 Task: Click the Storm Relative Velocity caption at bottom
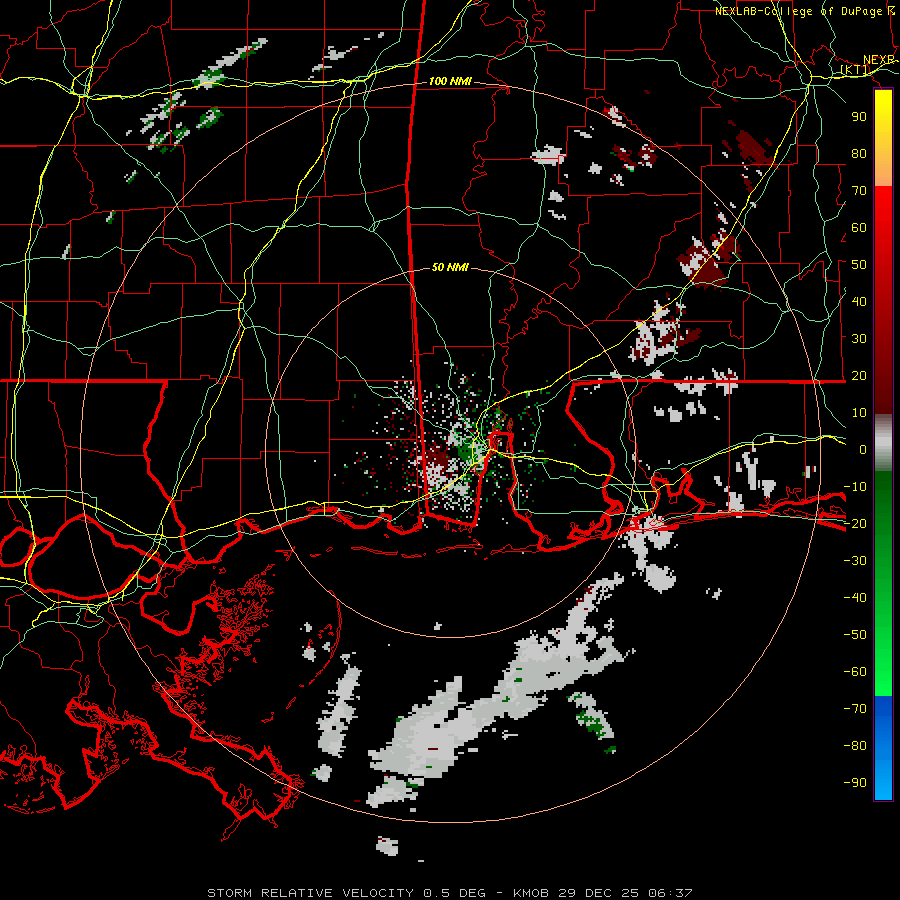449,893
